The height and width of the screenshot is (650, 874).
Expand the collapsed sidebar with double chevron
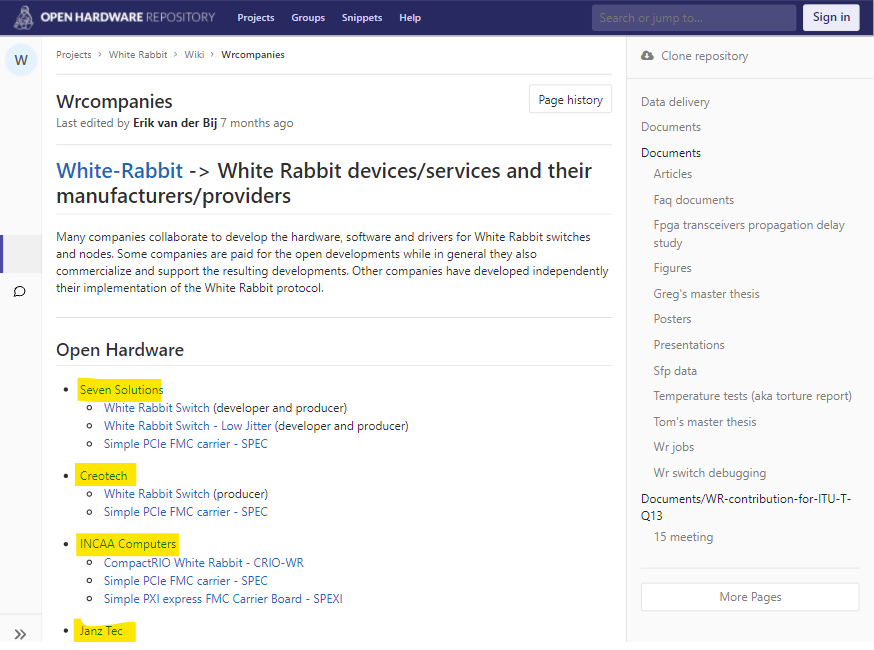point(20,634)
